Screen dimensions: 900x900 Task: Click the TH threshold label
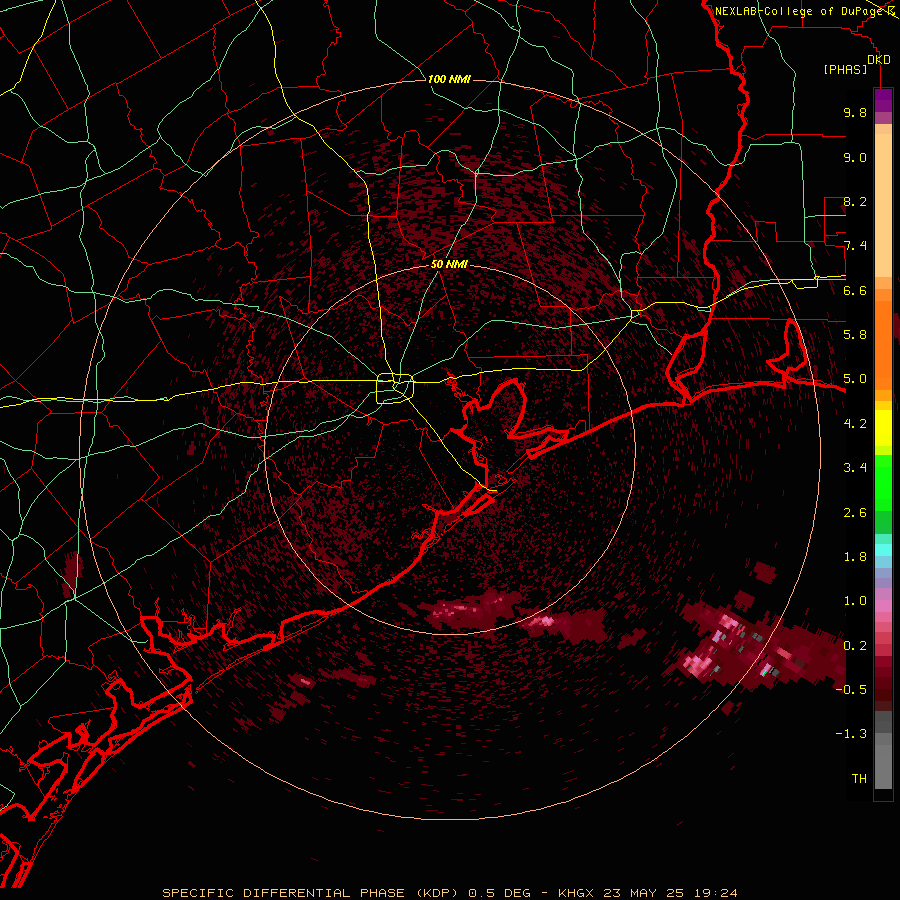click(859, 778)
